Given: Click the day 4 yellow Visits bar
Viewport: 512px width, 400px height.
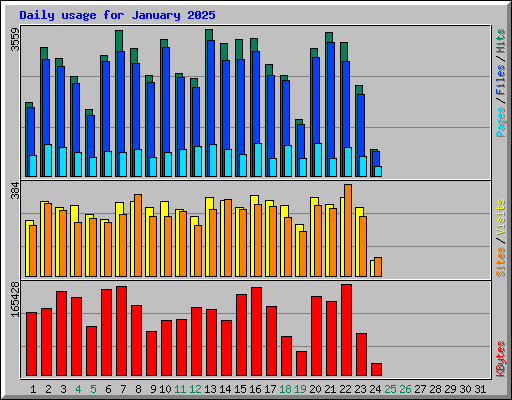Looking at the screenshot, I should [73, 241].
